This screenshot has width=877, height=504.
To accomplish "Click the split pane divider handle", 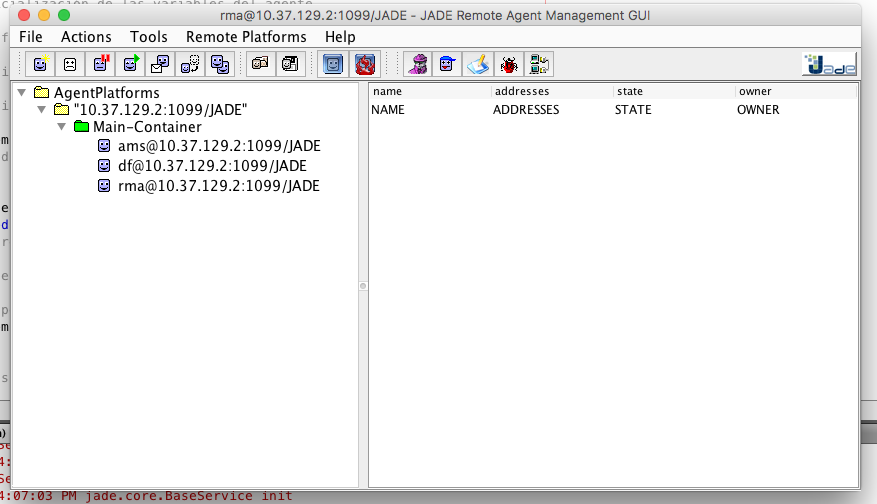I will [x=363, y=286].
